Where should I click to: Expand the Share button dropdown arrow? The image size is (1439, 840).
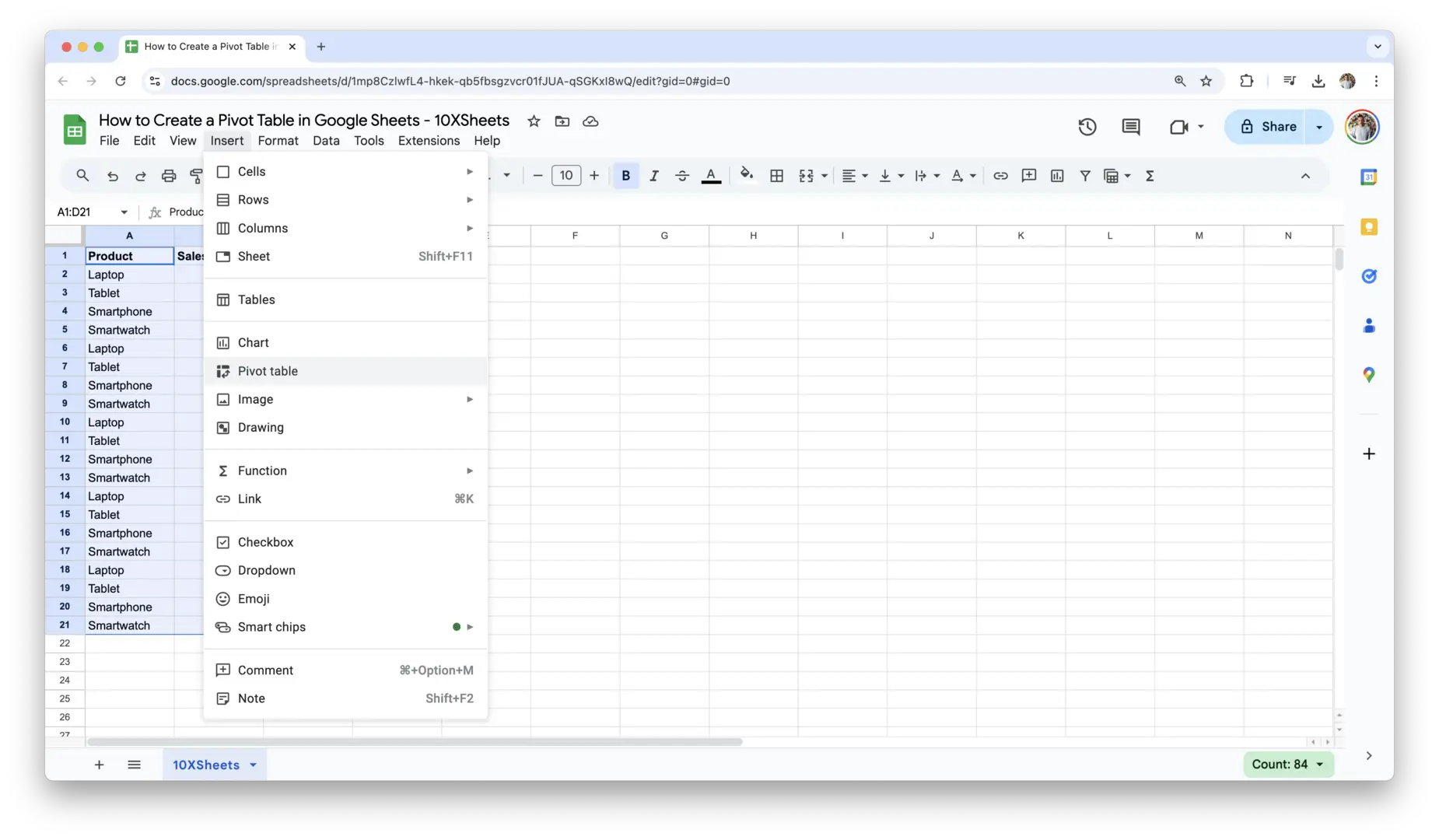pyautogui.click(x=1318, y=127)
